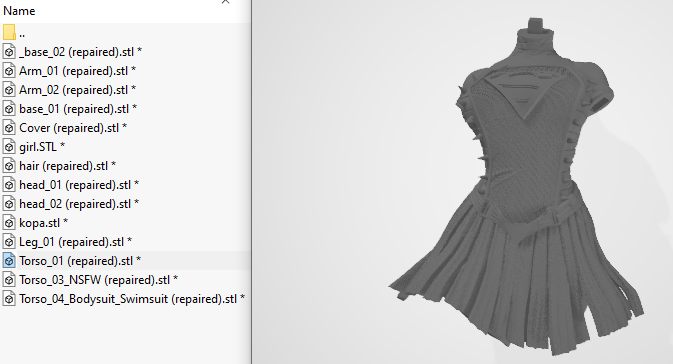Click the file icon beside kopa.stl
The height and width of the screenshot is (364, 673).
point(9,223)
